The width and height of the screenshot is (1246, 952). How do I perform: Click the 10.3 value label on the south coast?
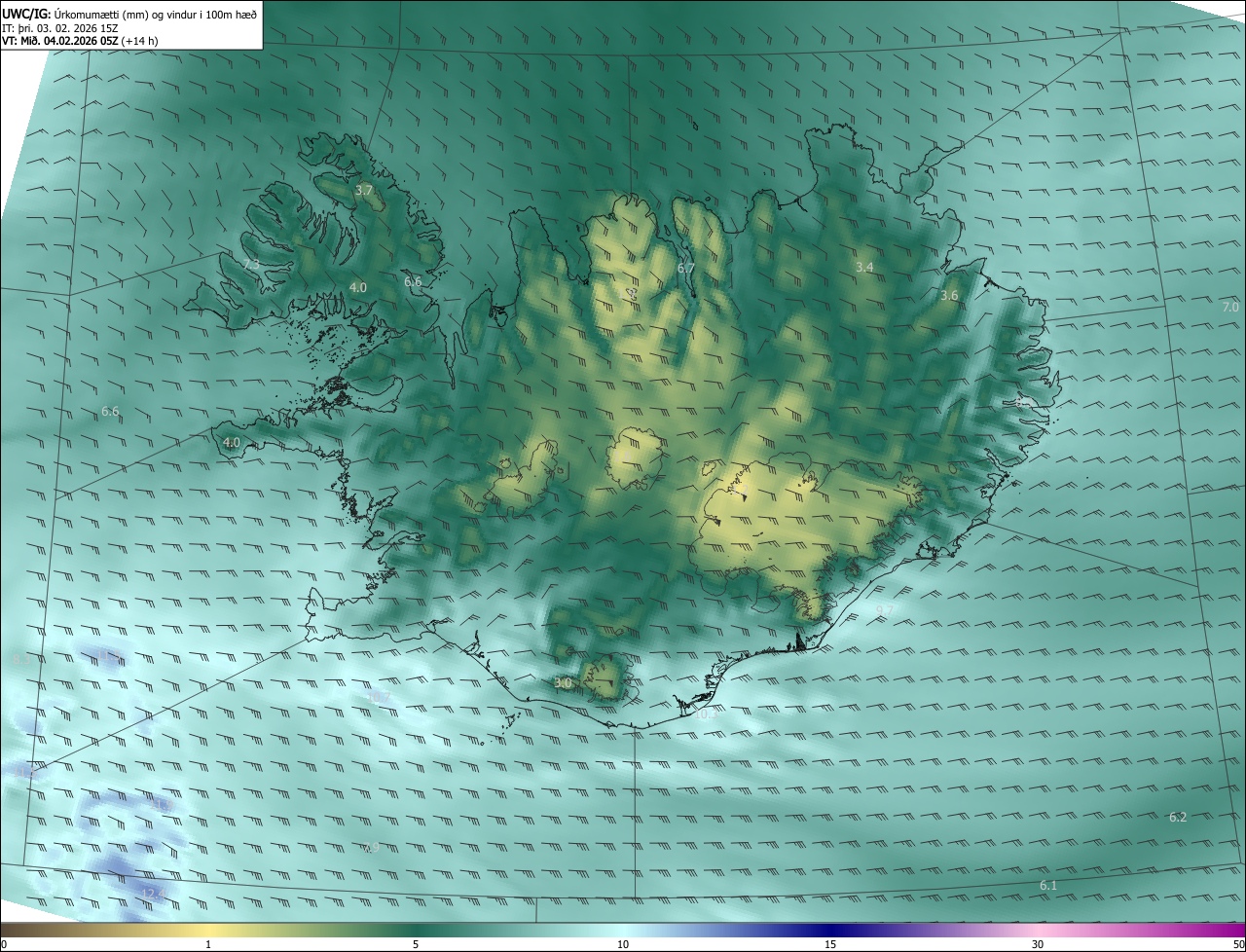[706, 714]
